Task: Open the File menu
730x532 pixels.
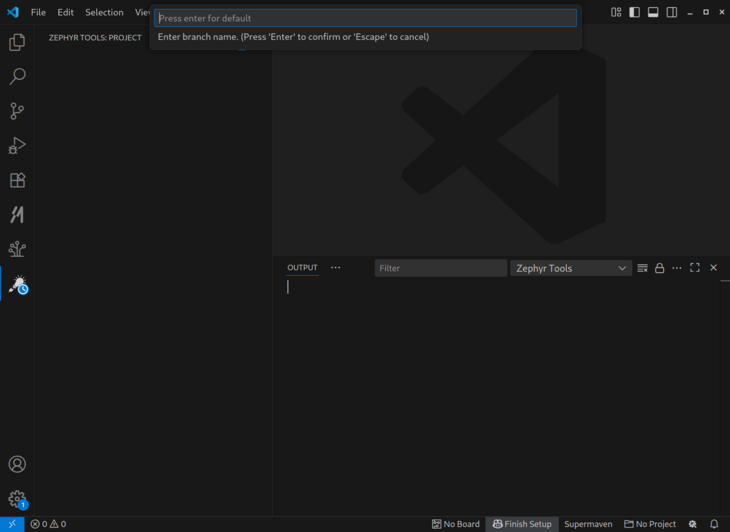Action: [x=38, y=12]
